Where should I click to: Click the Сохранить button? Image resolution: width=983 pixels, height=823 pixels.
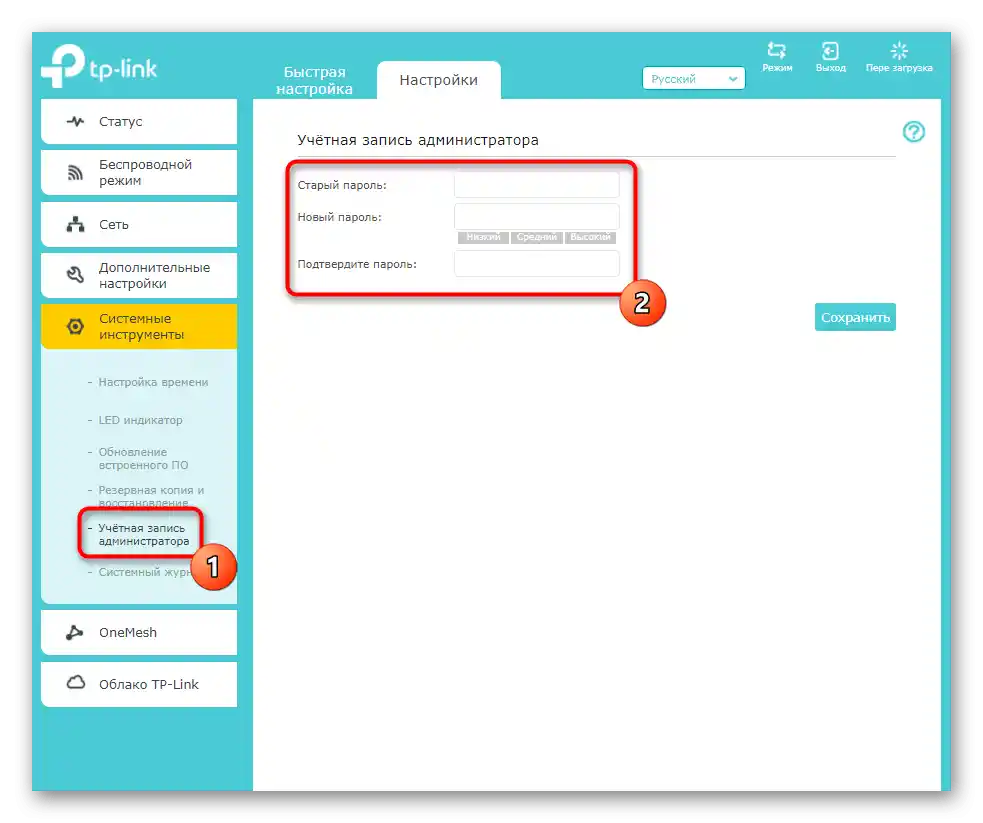point(855,317)
